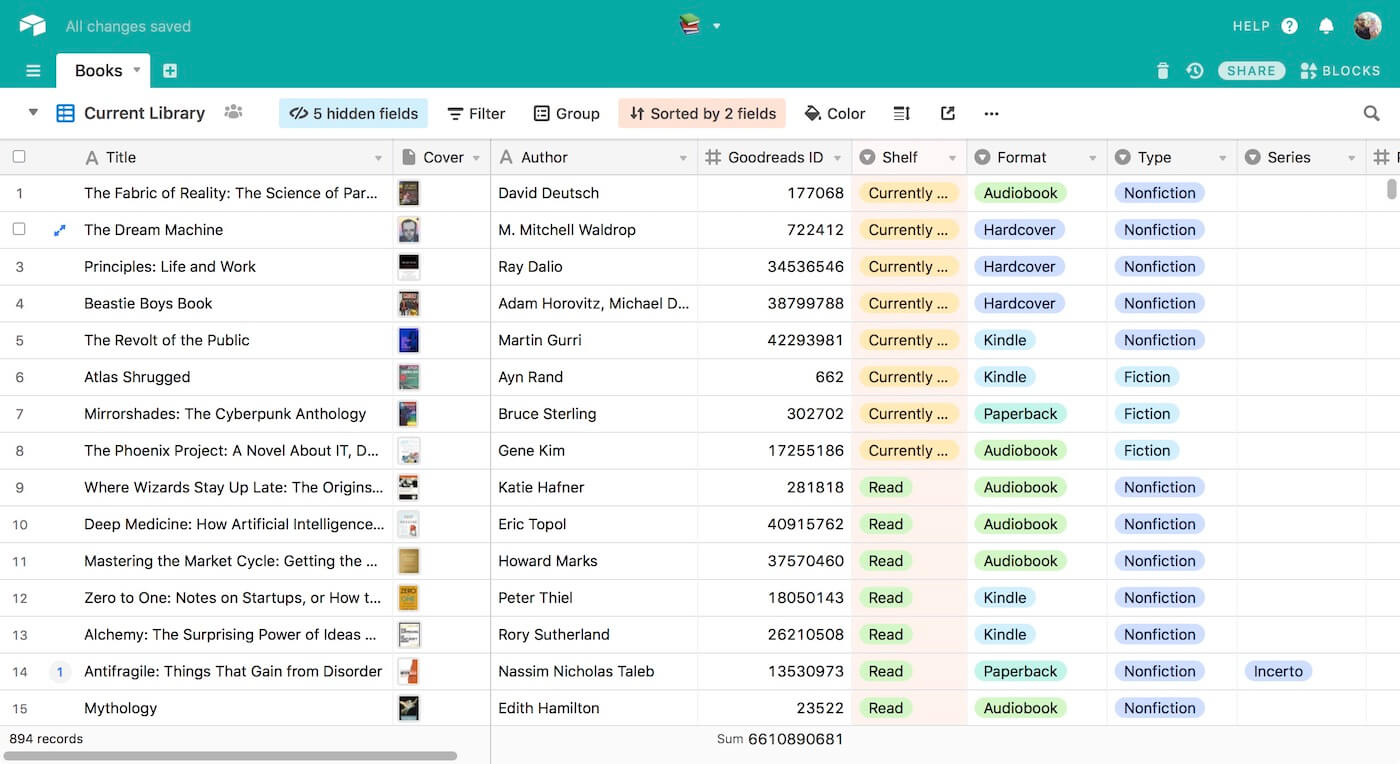Open the tables list hamburger menu
Screen dimensions: 1400x764
point(33,71)
